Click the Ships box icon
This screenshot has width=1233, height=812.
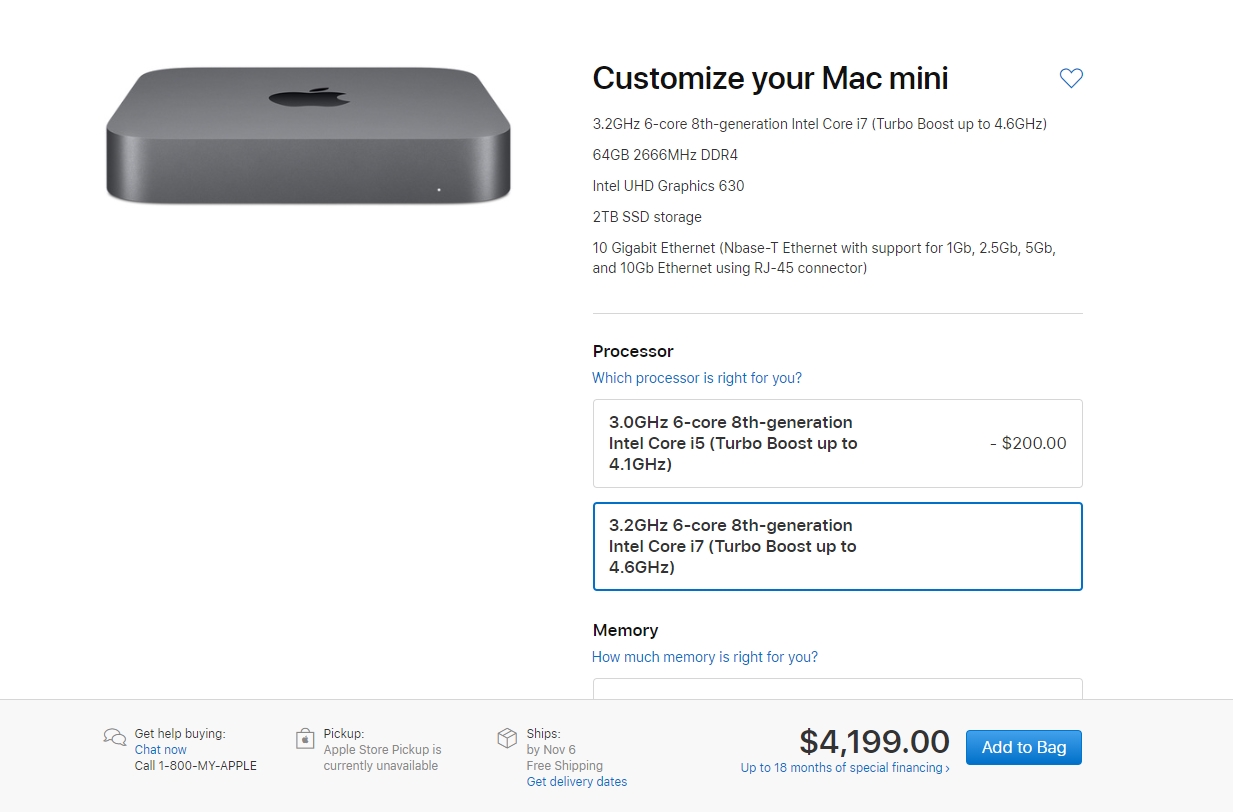click(507, 738)
